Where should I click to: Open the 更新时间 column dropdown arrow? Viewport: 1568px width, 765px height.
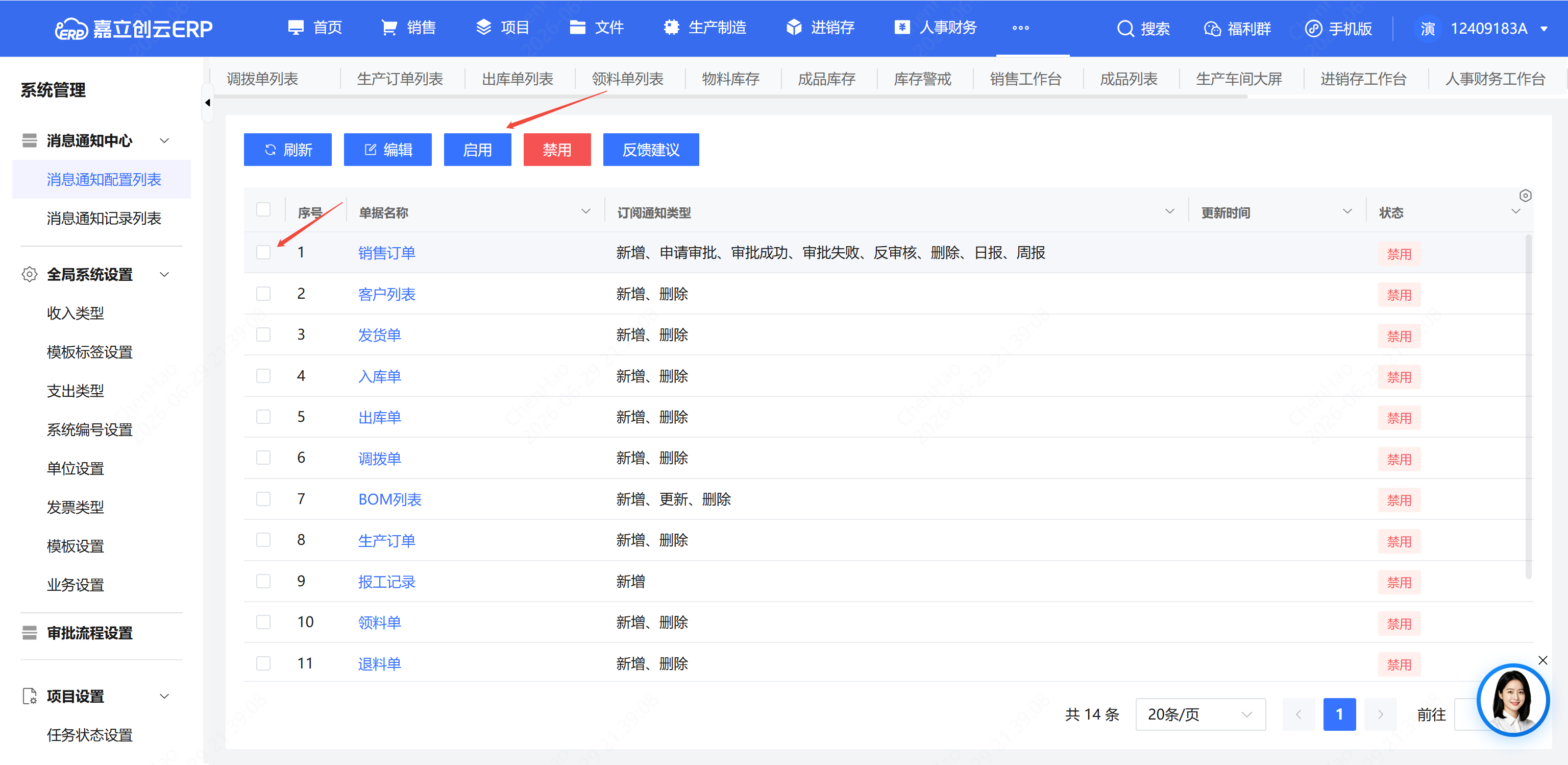(x=1347, y=211)
